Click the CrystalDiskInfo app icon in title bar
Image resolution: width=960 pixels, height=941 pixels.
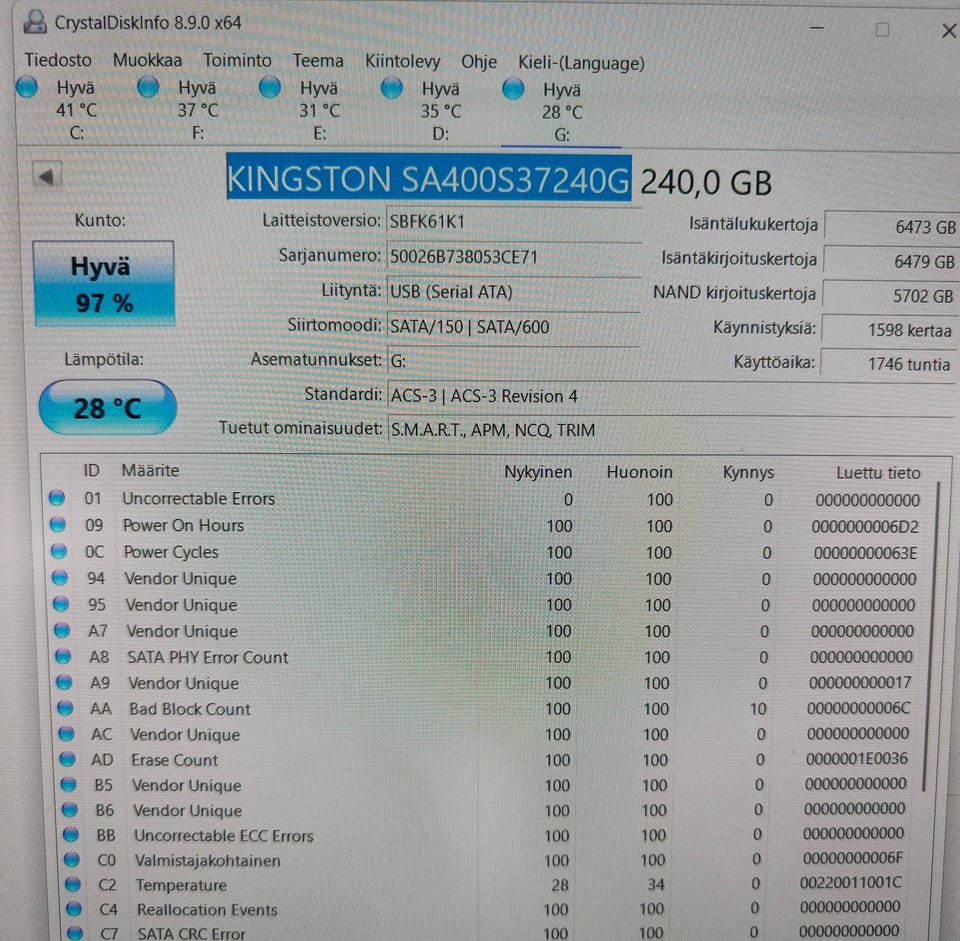pyautogui.click(x=35, y=22)
